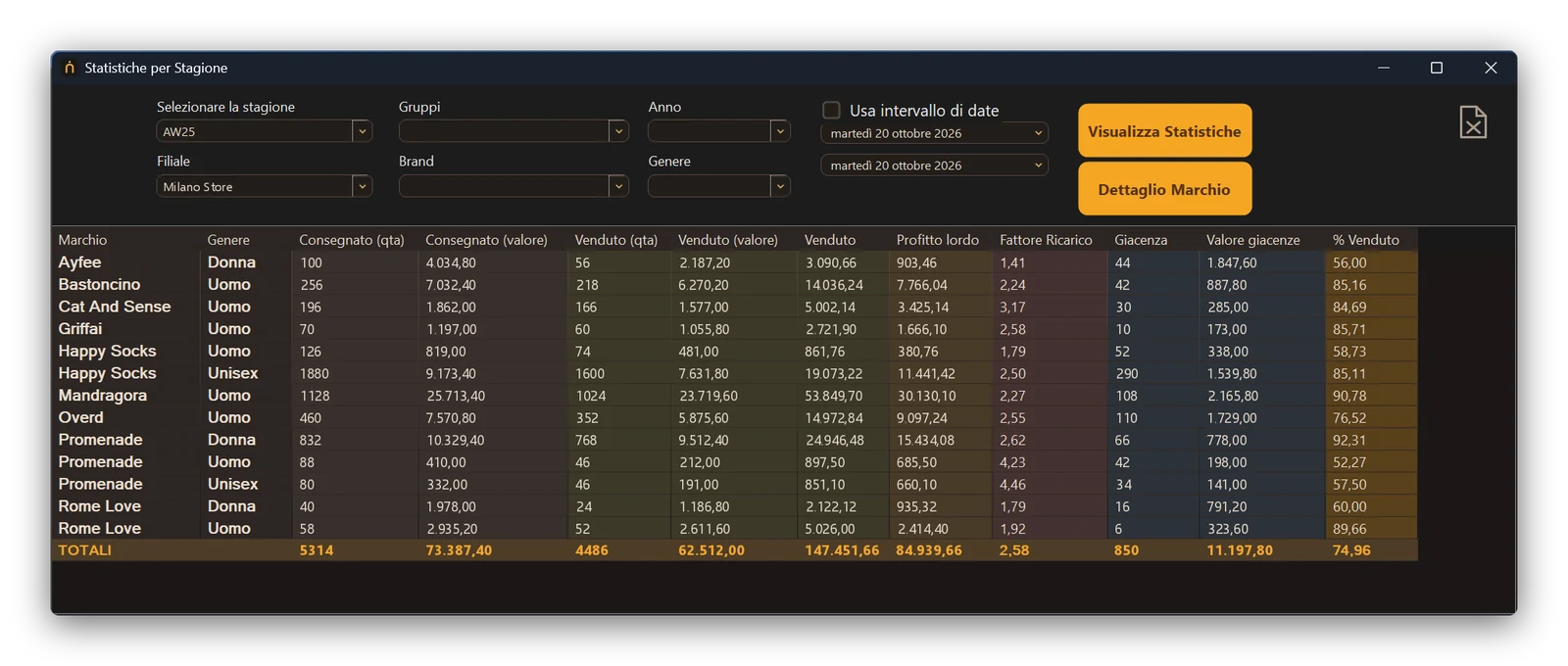Open the first date picker dropdown
The width and height of the screenshot is (1568, 666).
click(1038, 133)
